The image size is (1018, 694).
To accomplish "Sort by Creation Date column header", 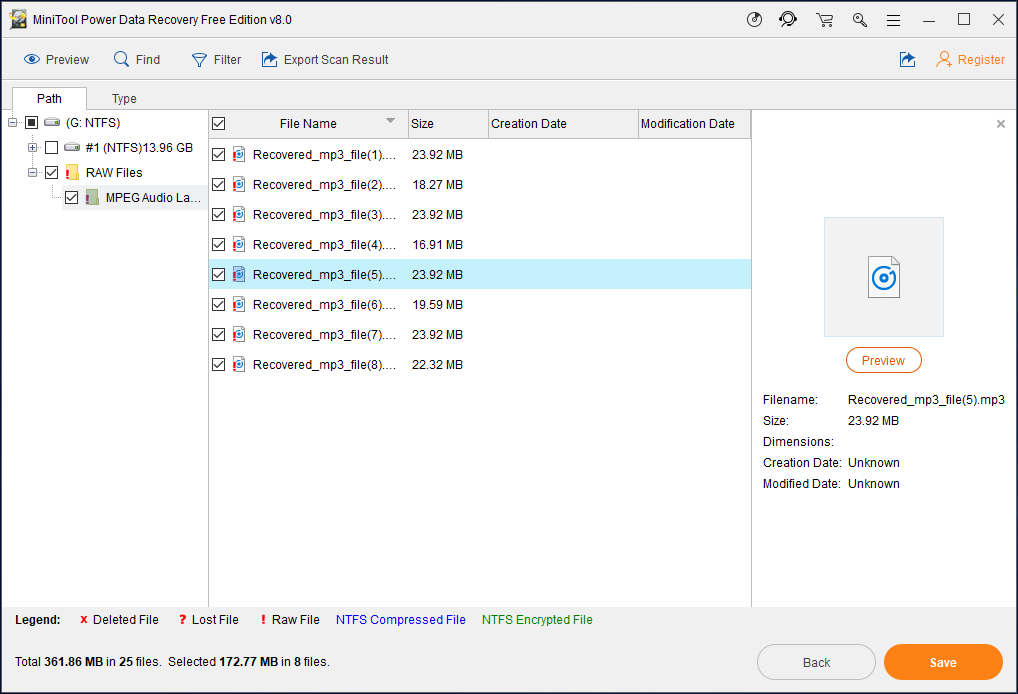I will 563,124.
